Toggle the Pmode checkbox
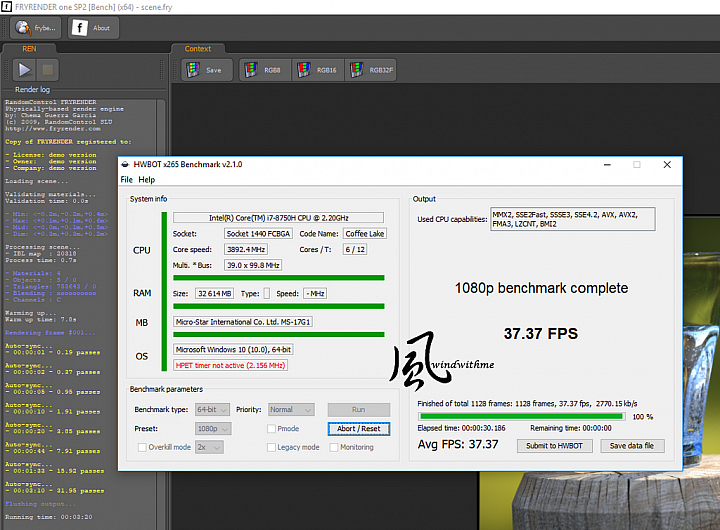The height and width of the screenshot is (530, 720). [x=271, y=429]
